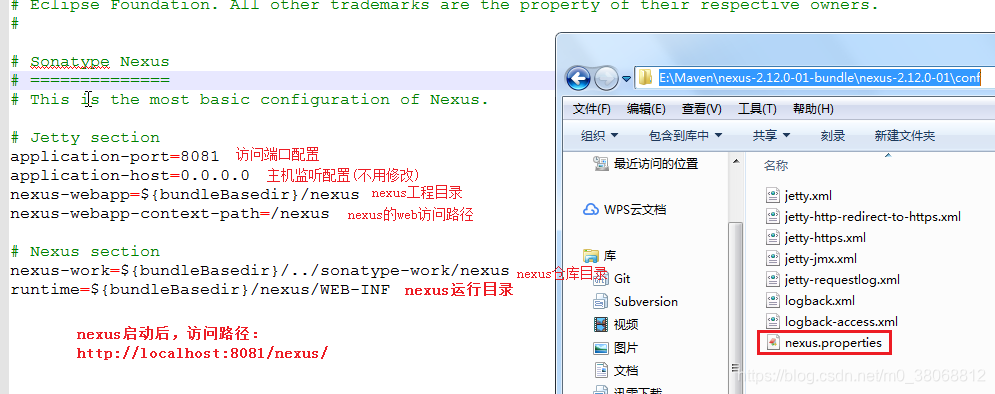Open the 编辑(E) menu

tap(646, 108)
